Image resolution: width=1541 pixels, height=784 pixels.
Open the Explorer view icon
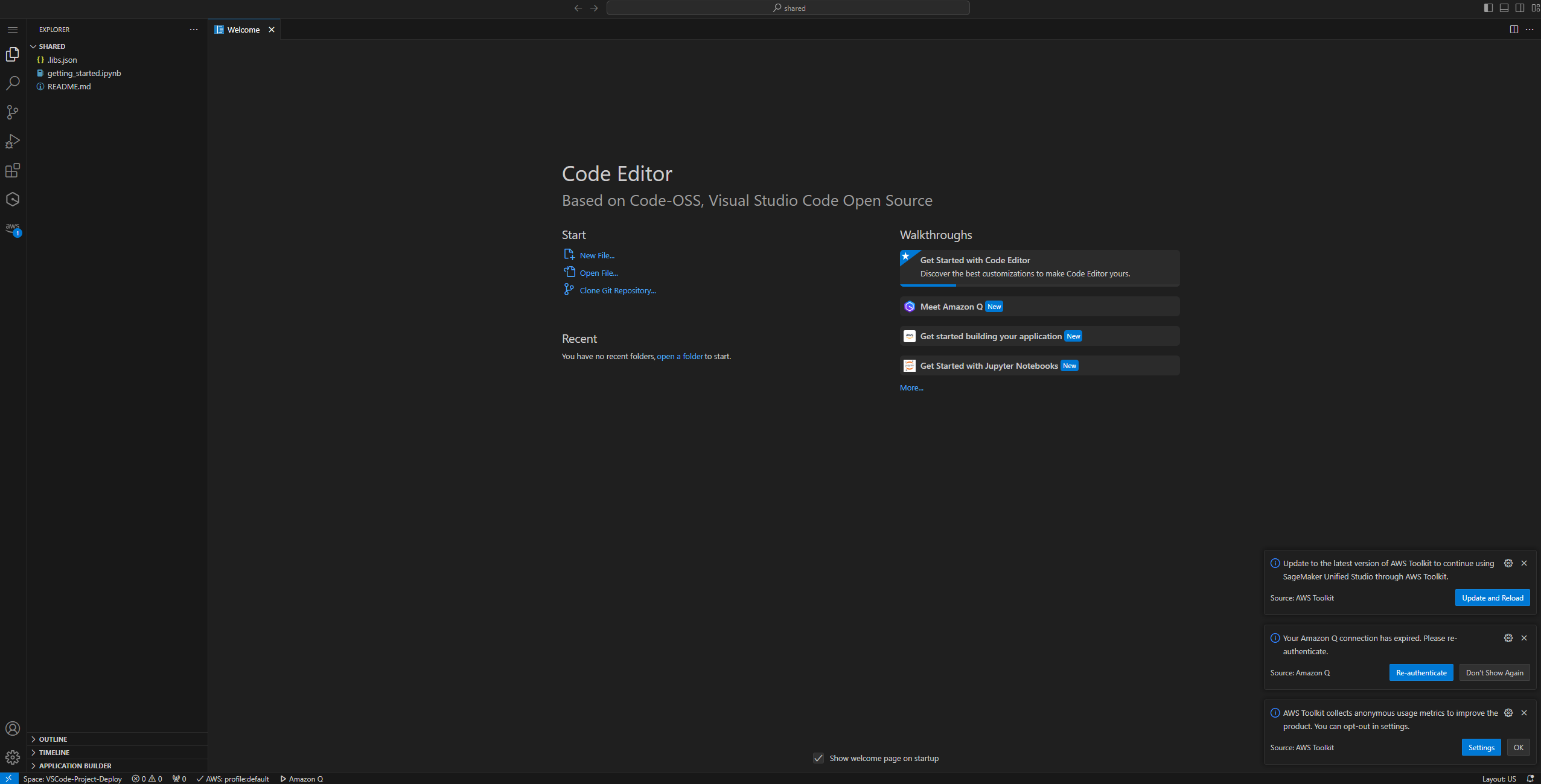[x=13, y=54]
